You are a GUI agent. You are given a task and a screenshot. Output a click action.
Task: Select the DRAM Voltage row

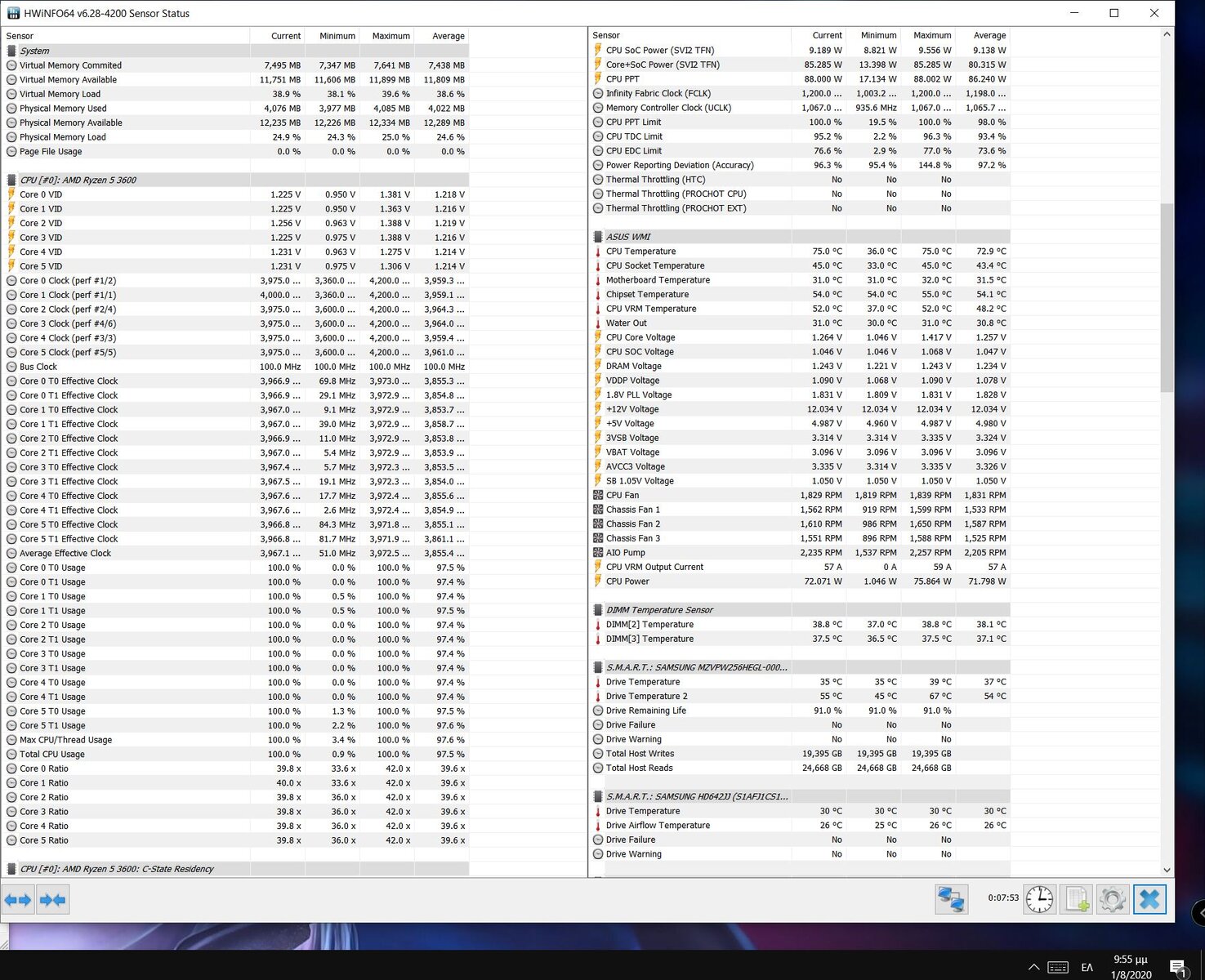coord(800,366)
